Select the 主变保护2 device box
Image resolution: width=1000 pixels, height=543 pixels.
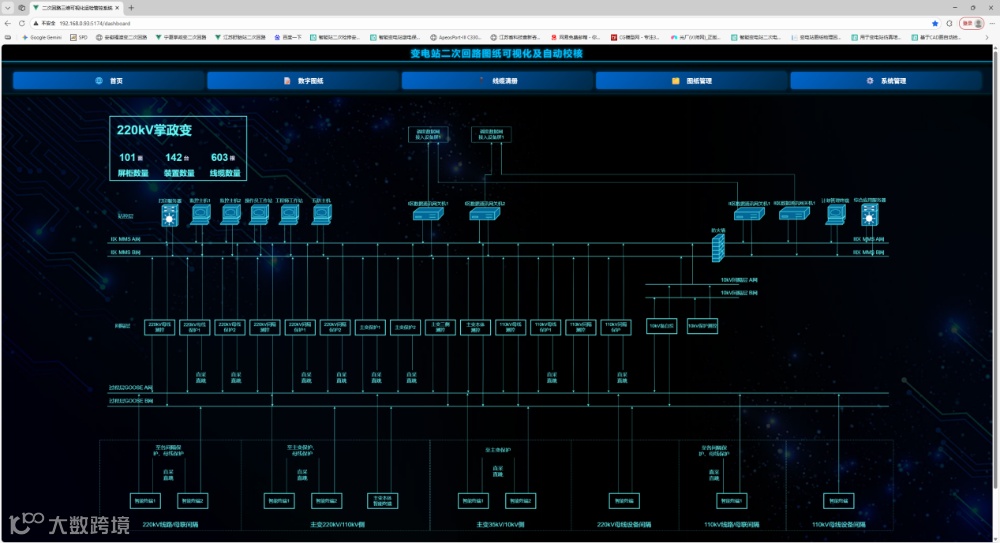coord(405,327)
